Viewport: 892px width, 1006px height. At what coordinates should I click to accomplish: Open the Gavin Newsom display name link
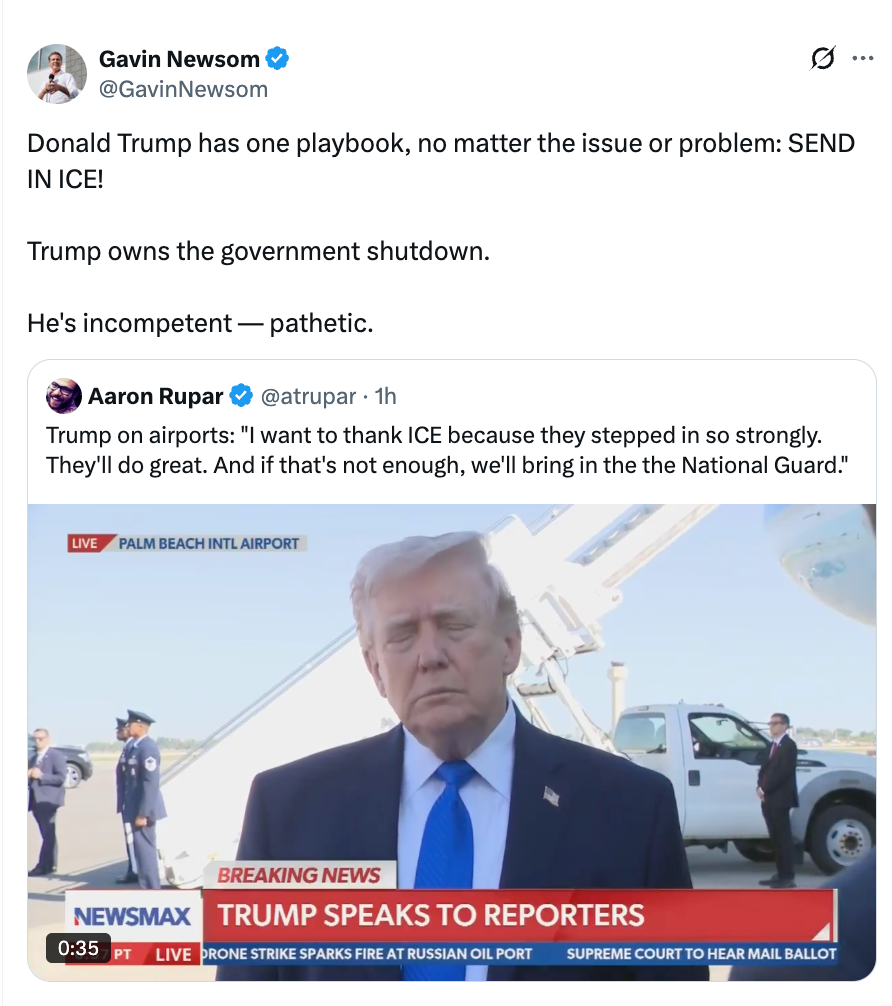(179, 58)
